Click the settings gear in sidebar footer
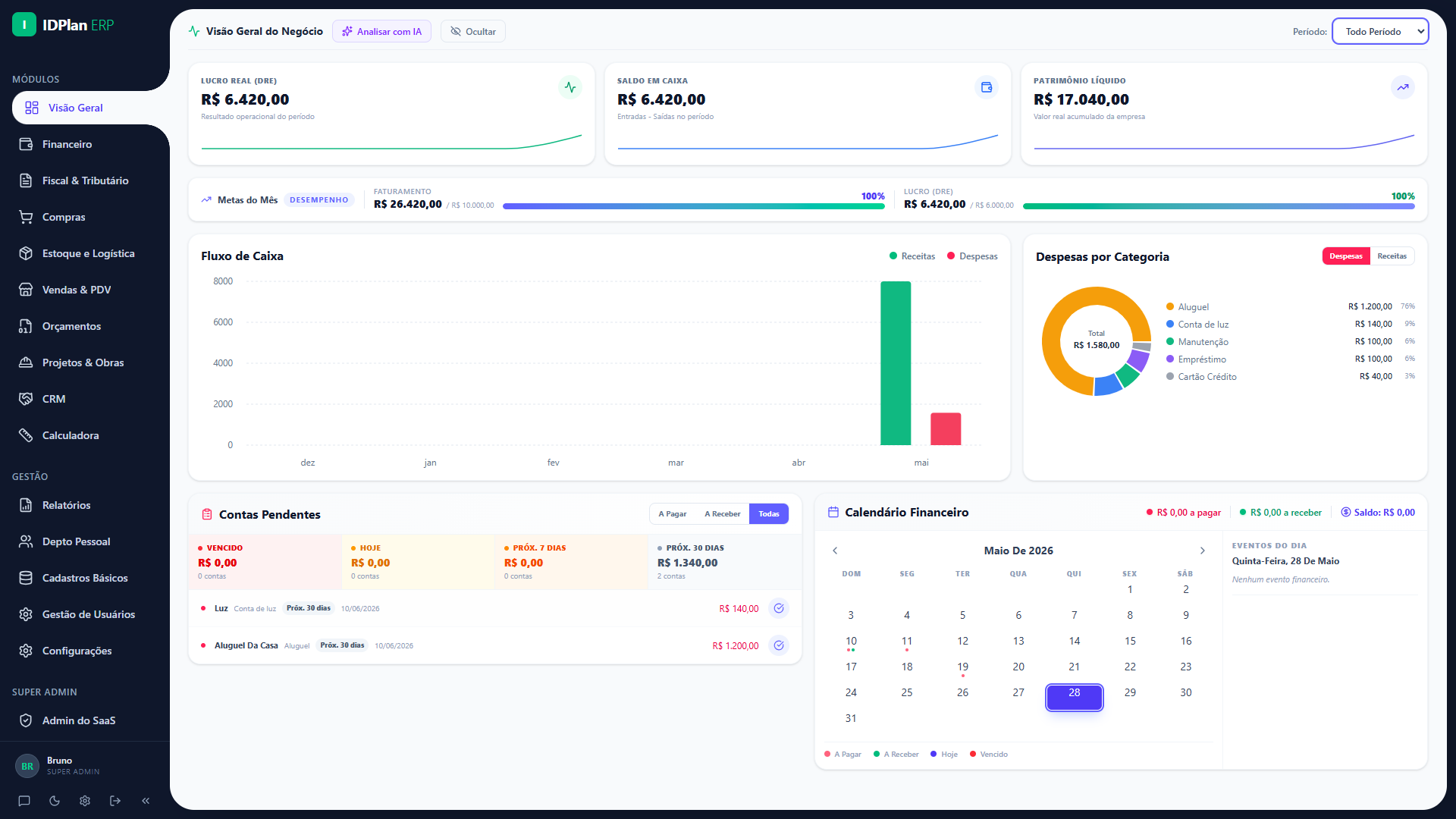Image resolution: width=1456 pixels, height=819 pixels. [x=85, y=801]
